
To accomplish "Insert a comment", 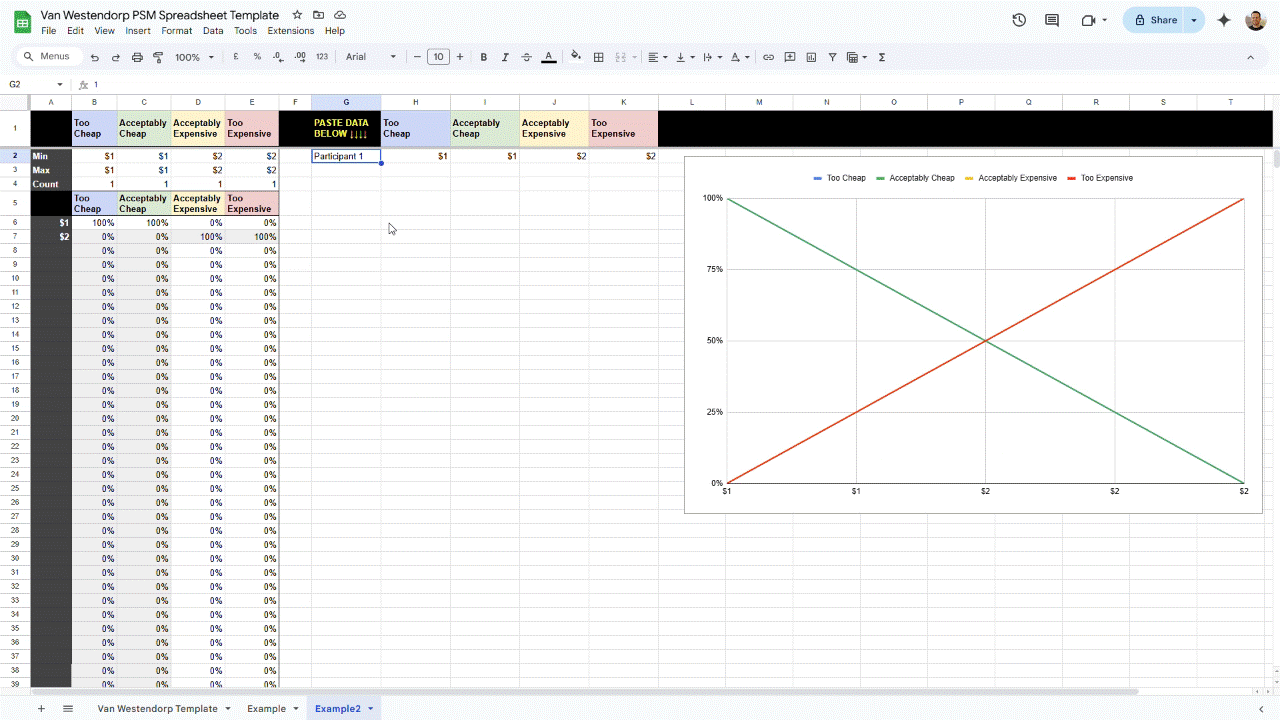I will point(790,57).
